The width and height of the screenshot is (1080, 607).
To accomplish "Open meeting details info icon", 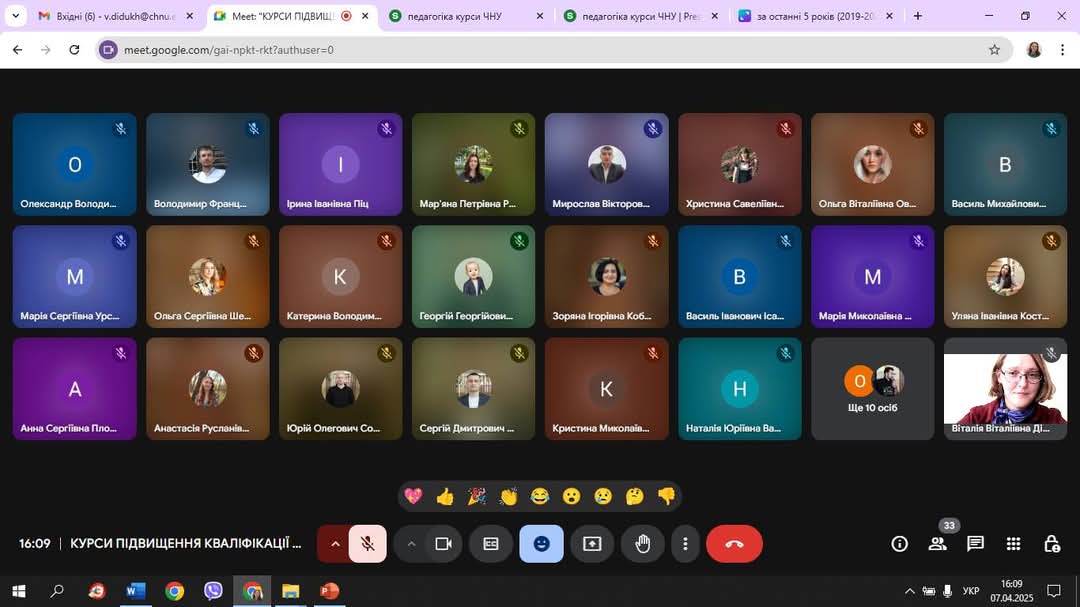I will pos(900,544).
